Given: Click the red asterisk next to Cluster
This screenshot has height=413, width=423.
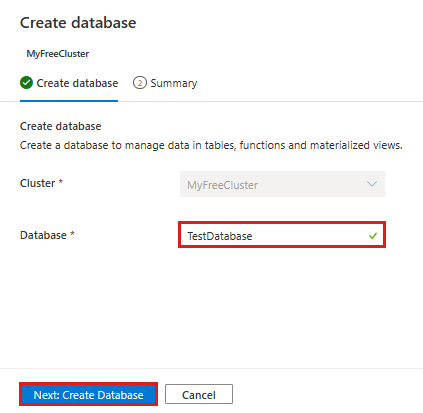Looking at the screenshot, I should (x=61, y=181).
